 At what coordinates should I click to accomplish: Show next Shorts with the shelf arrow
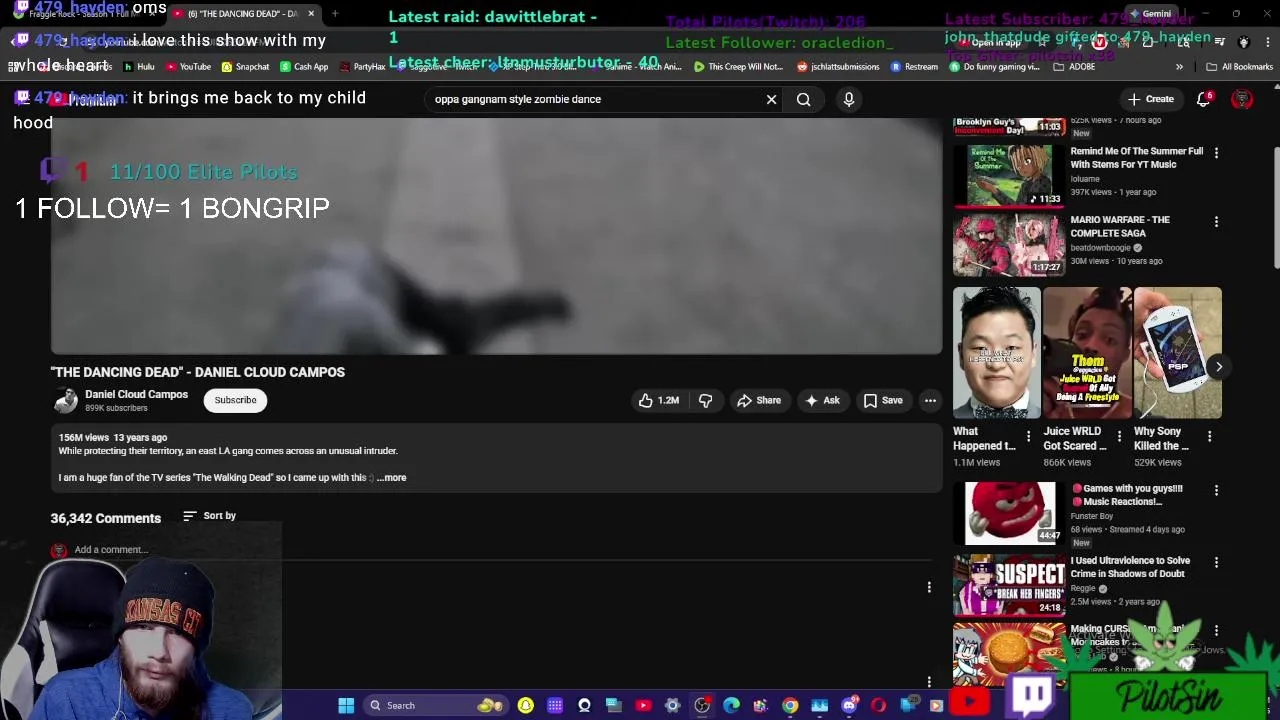[1218, 366]
